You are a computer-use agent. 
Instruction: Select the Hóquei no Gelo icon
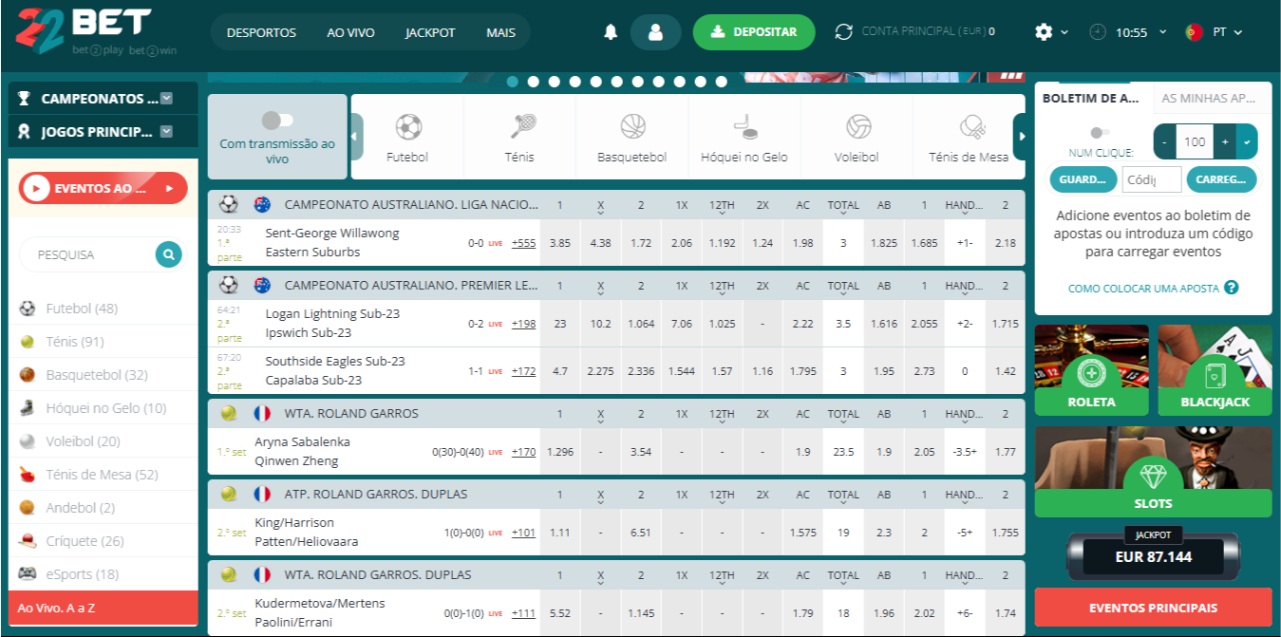tap(743, 130)
